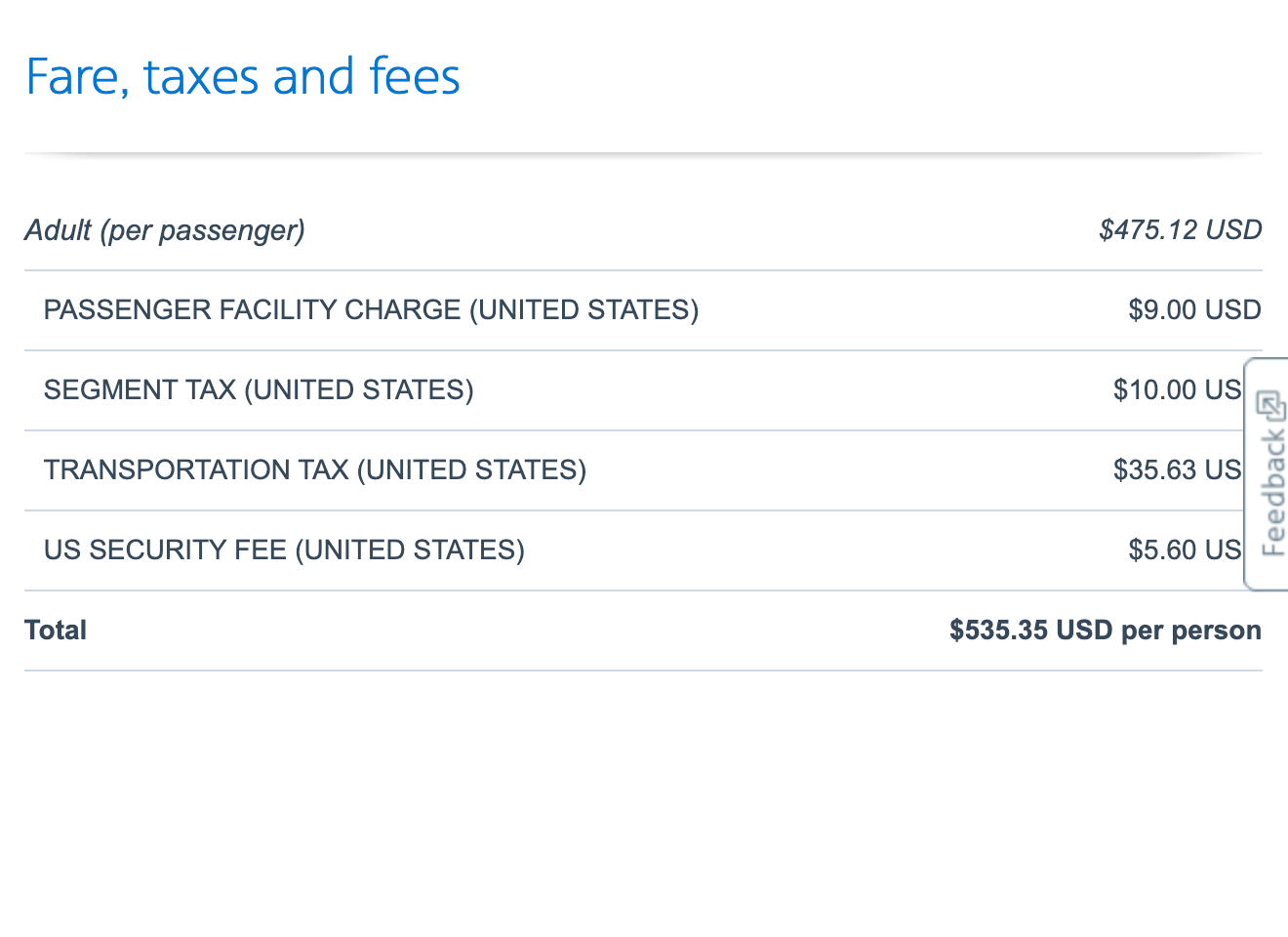Select the Segment Tax row label

pos(259,390)
